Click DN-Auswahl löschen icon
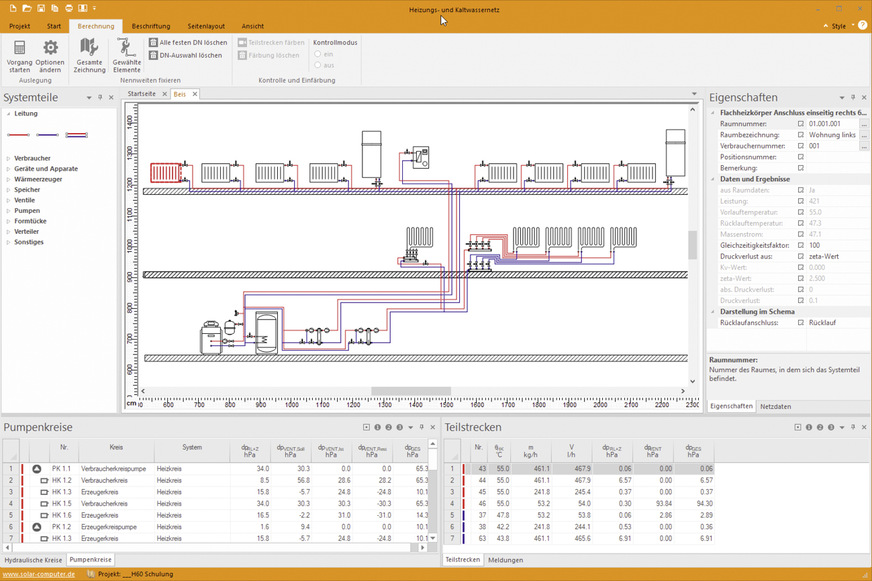 (153, 56)
